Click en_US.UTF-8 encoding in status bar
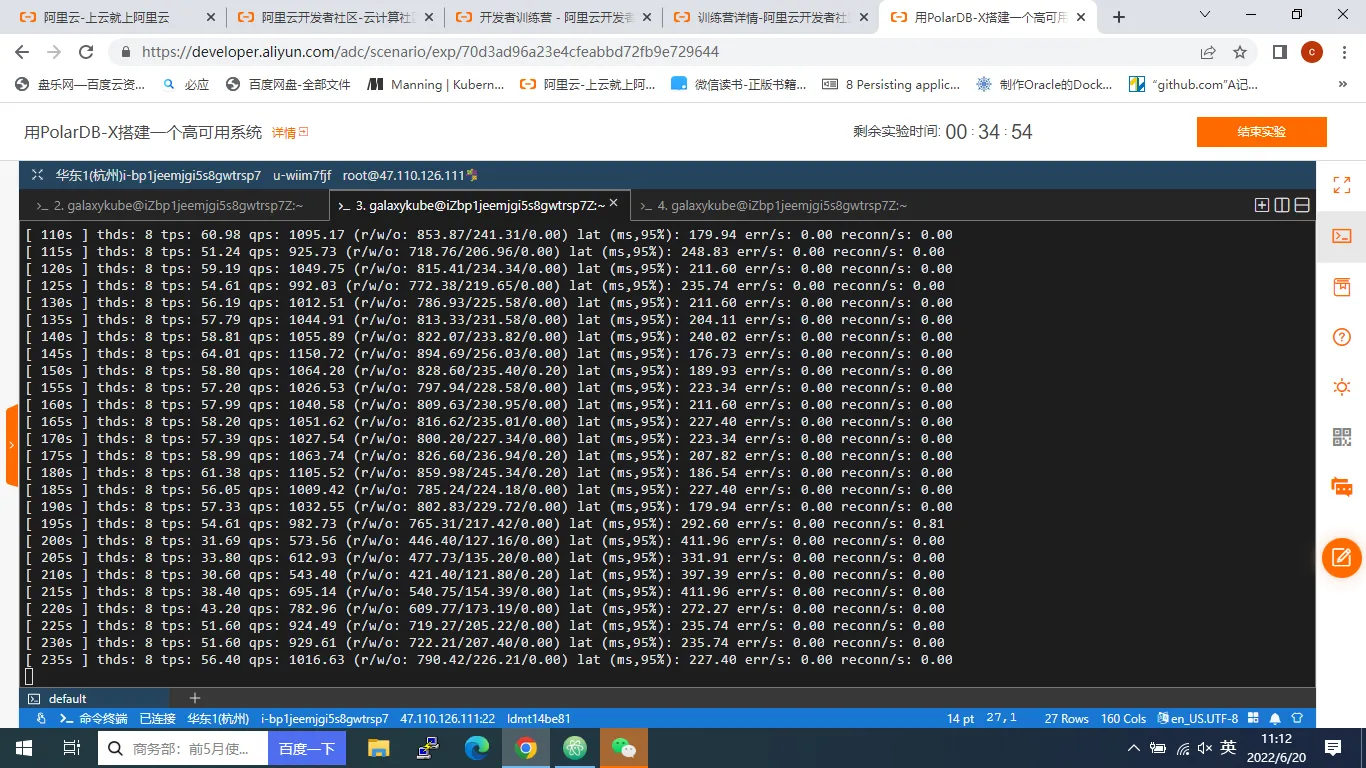The height and width of the screenshot is (768, 1366). [1198, 718]
